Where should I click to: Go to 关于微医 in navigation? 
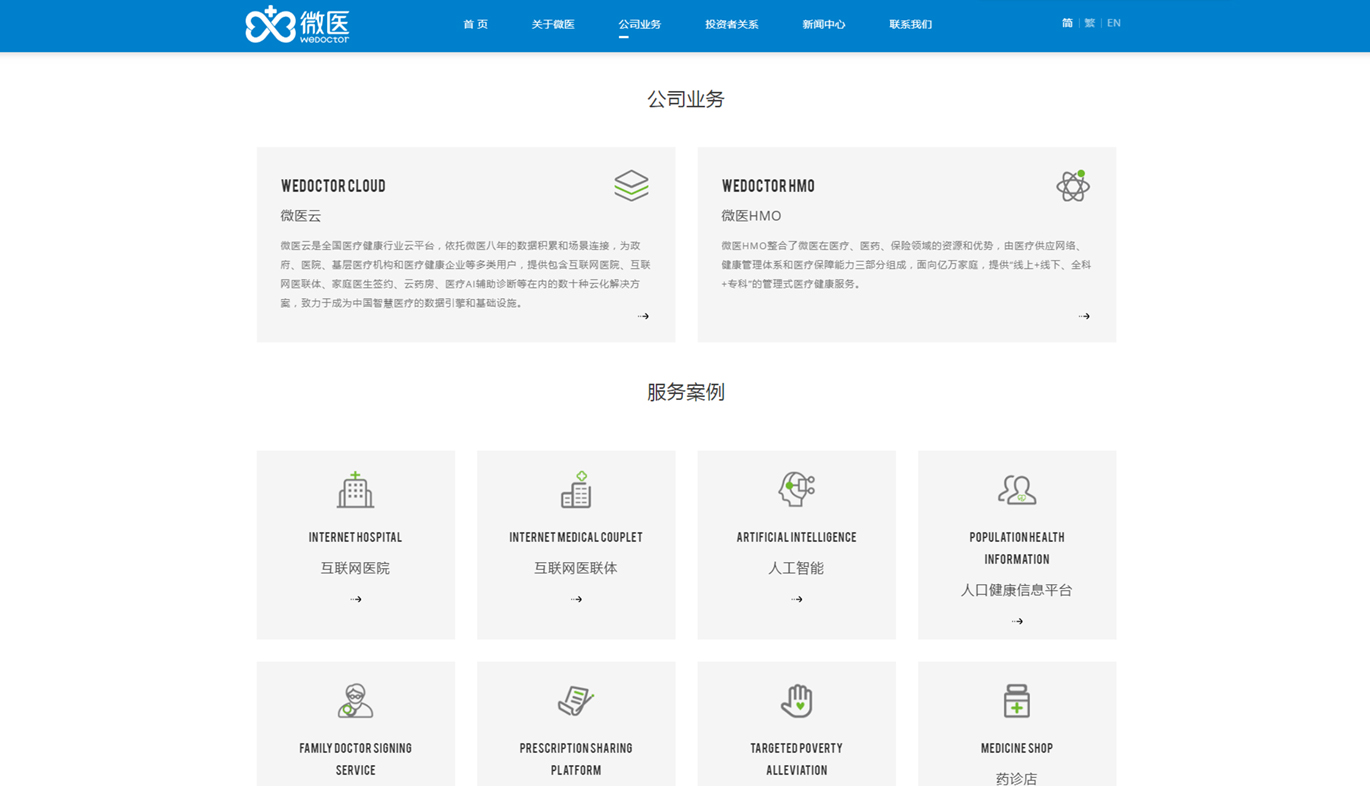(553, 24)
